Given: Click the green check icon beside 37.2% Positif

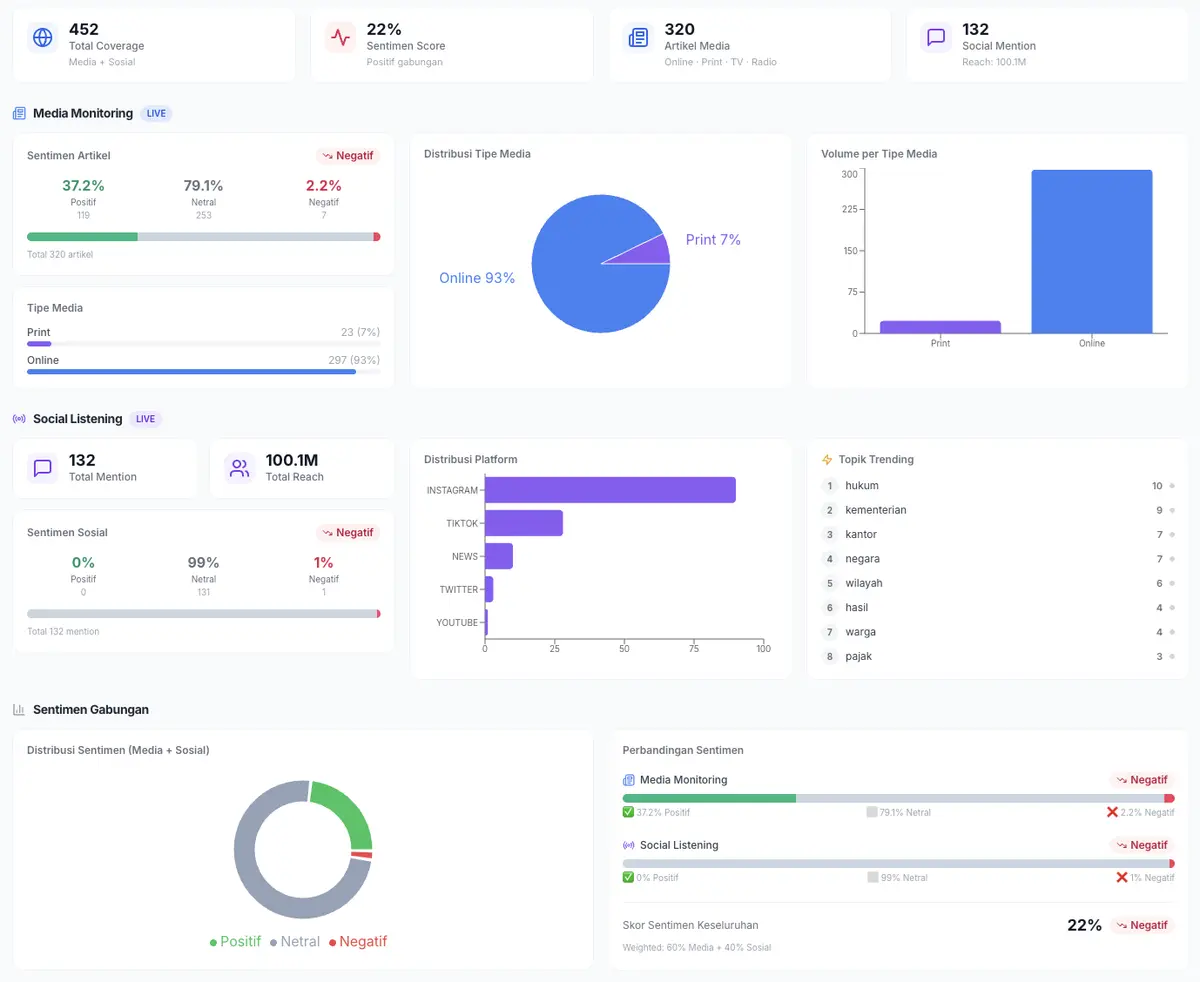Looking at the screenshot, I should click(628, 812).
